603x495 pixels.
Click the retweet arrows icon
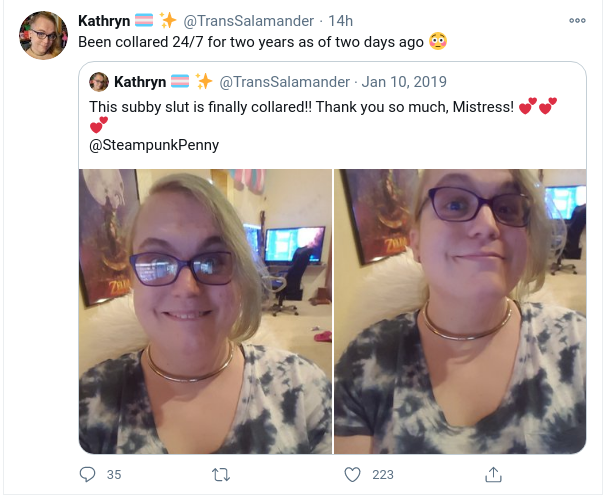point(221,475)
